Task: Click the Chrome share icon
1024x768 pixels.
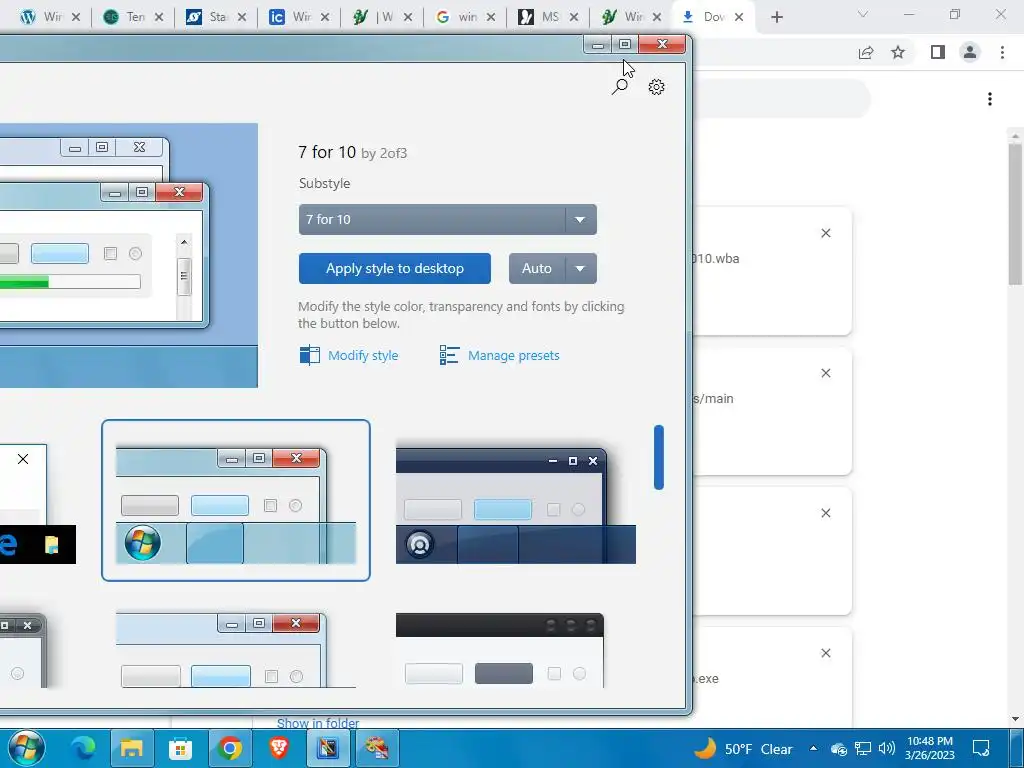Action: (866, 52)
